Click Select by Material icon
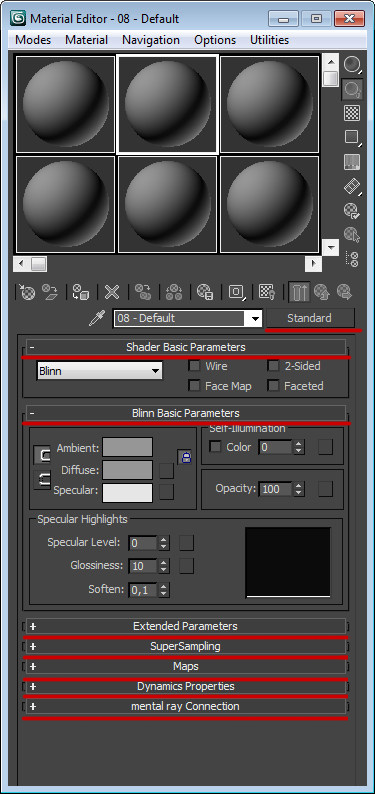 click(x=352, y=234)
